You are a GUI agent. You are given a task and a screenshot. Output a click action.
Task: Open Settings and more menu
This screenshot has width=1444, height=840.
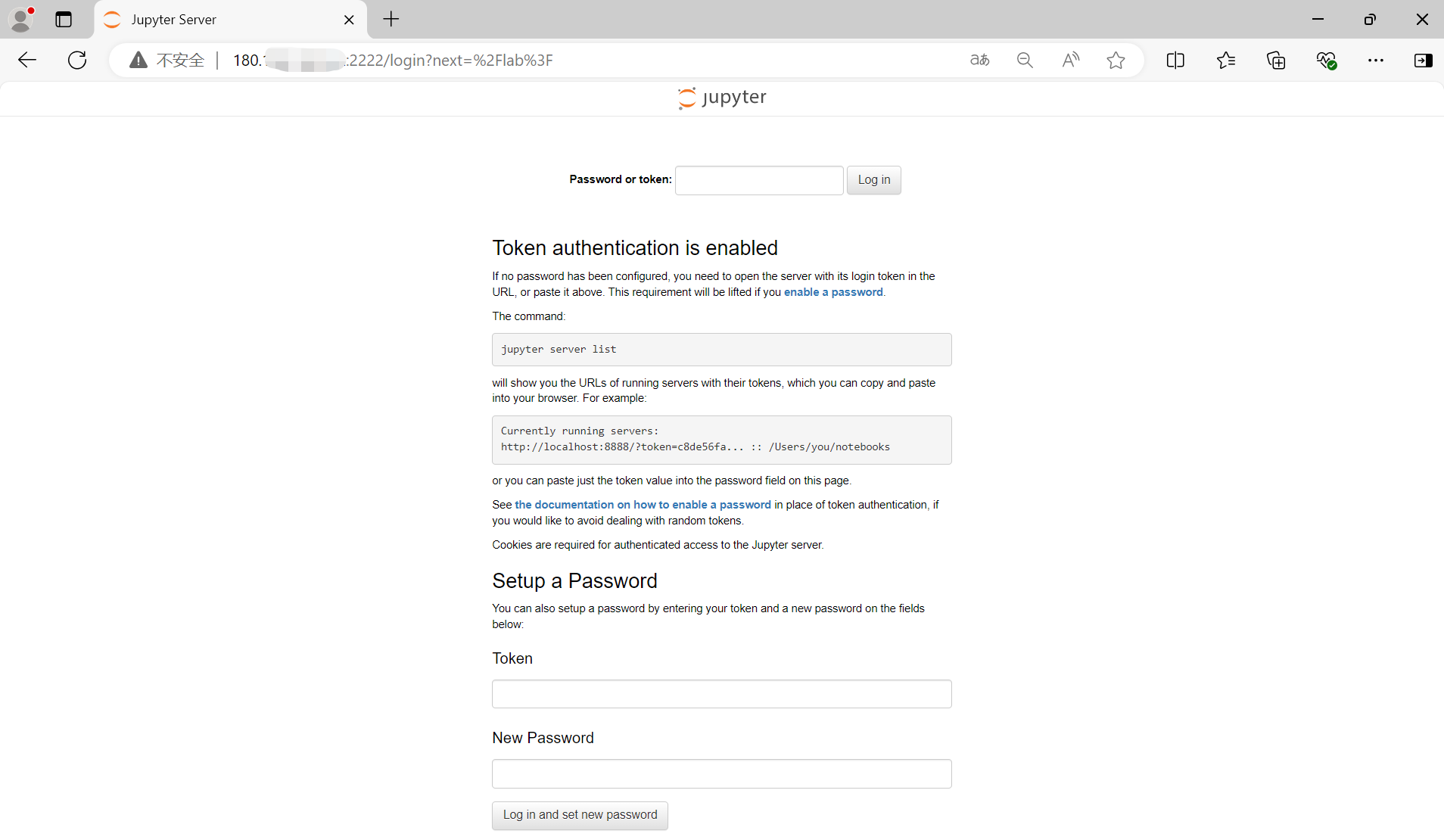[x=1376, y=61]
